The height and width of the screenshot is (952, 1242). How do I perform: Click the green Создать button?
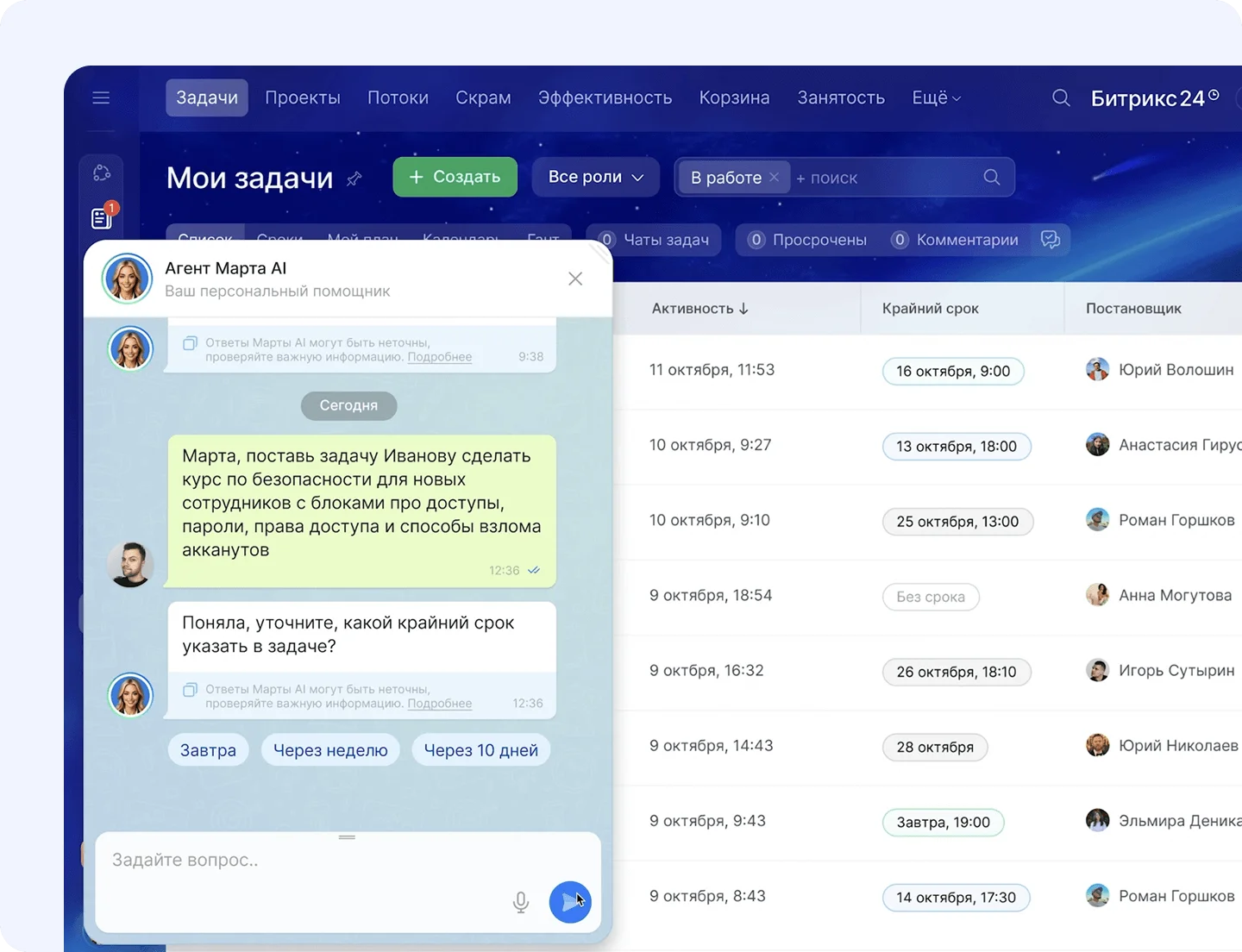tap(455, 177)
